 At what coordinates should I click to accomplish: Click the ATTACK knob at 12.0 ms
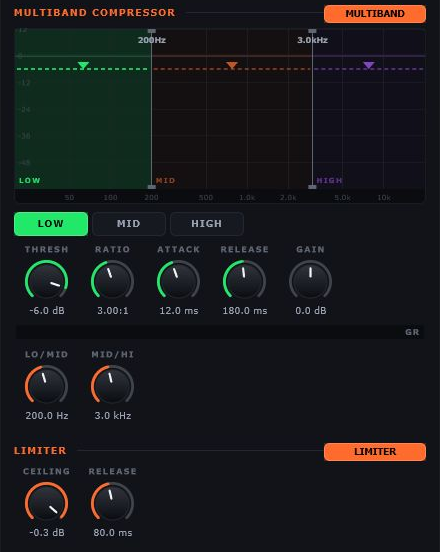pos(178,281)
